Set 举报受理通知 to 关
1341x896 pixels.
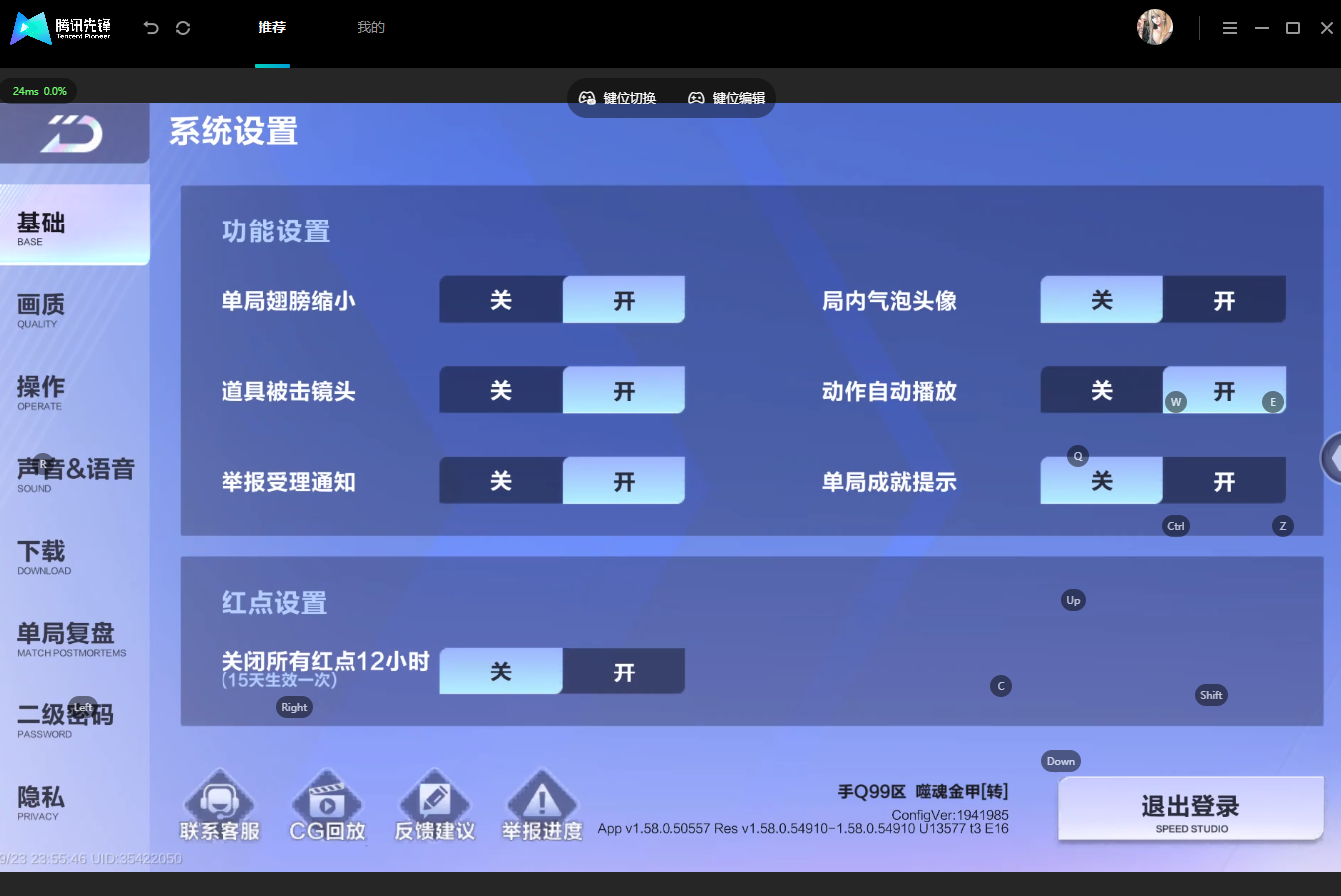[501, 480]
